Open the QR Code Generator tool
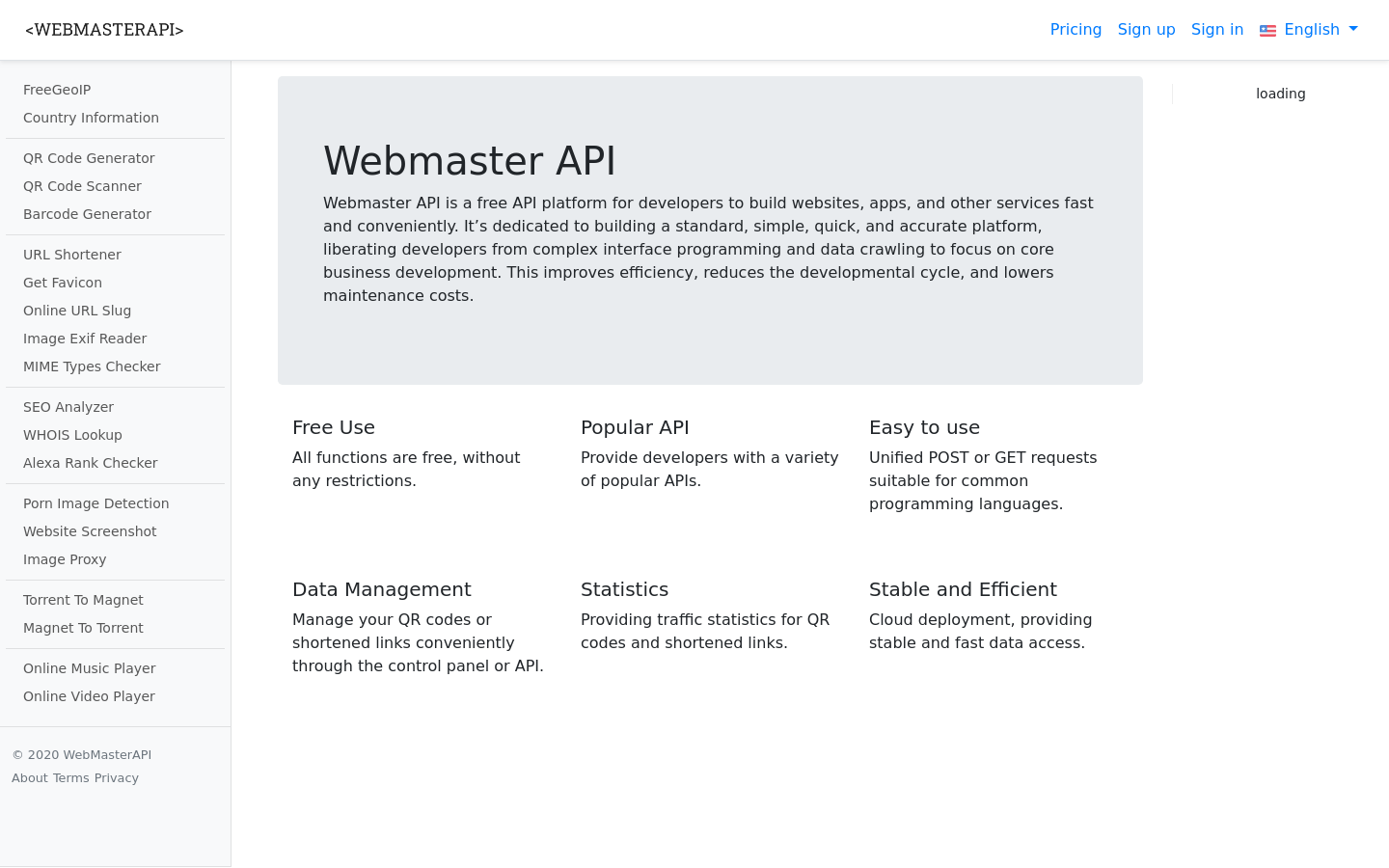The height and width of the screenshot is (868, 1389). coord(89,158)
